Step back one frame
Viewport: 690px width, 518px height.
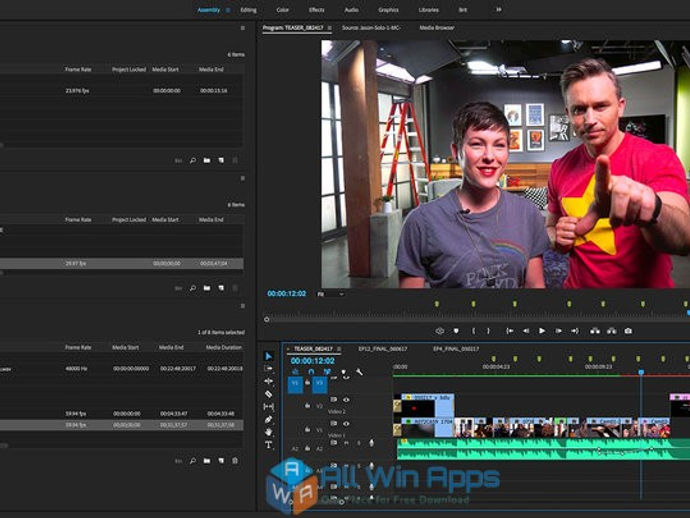[526, 331]
